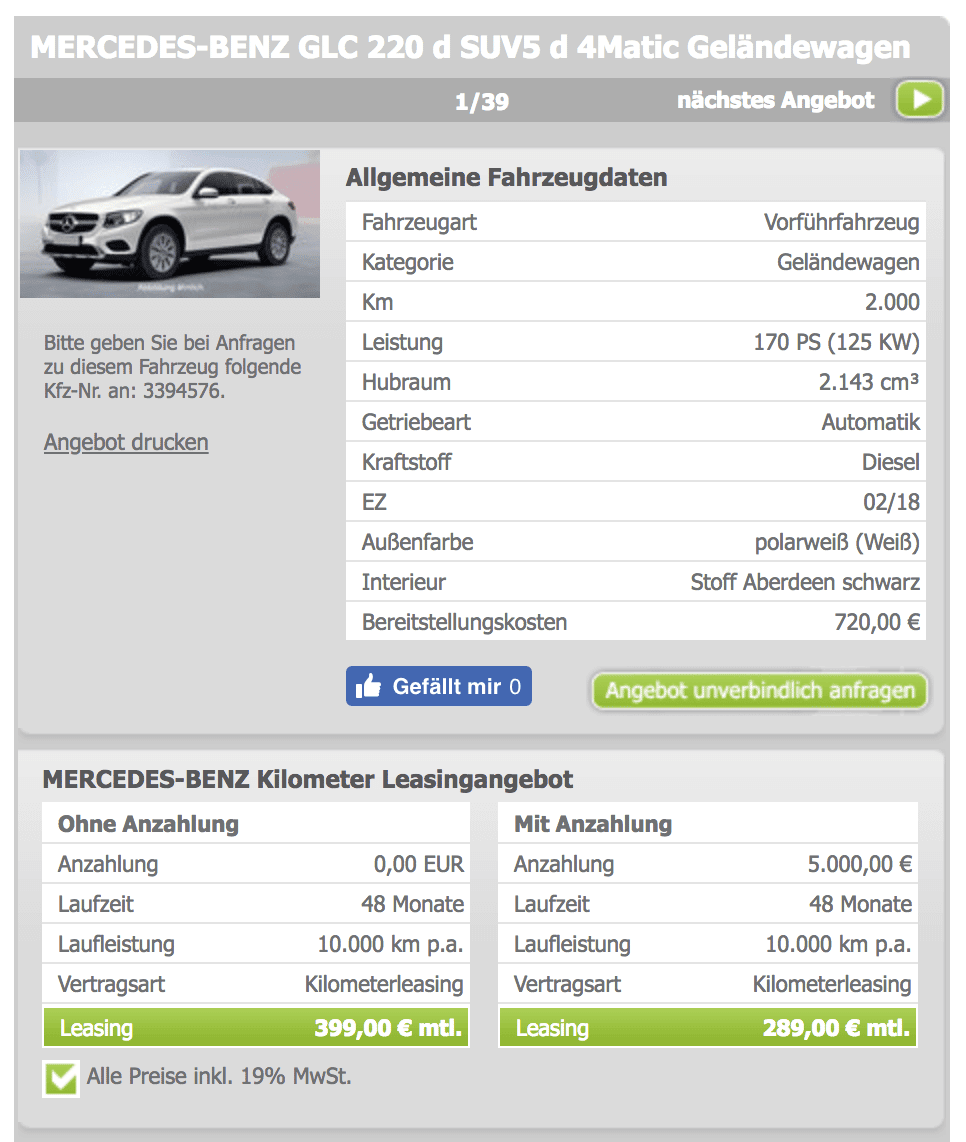Click '10.000 km p.a.' under Ohne Anzahlung
This screenshot has width=966, height=1142.
point(390,945)
